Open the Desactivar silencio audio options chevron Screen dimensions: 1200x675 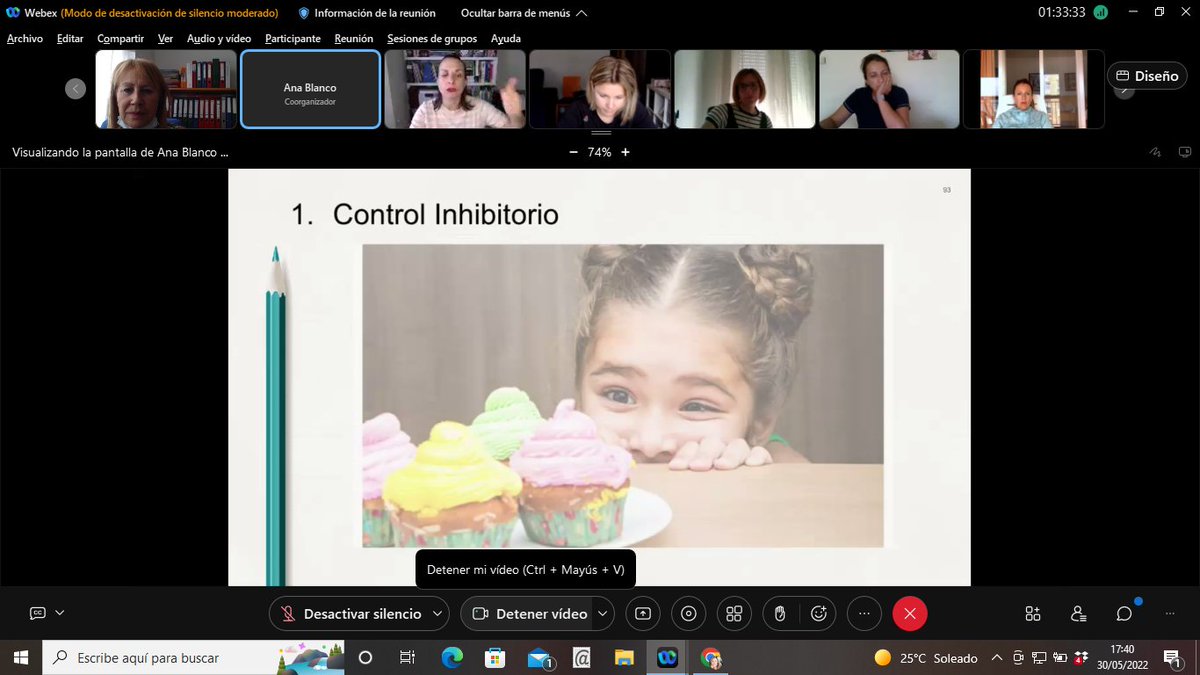tap(437, 613)
